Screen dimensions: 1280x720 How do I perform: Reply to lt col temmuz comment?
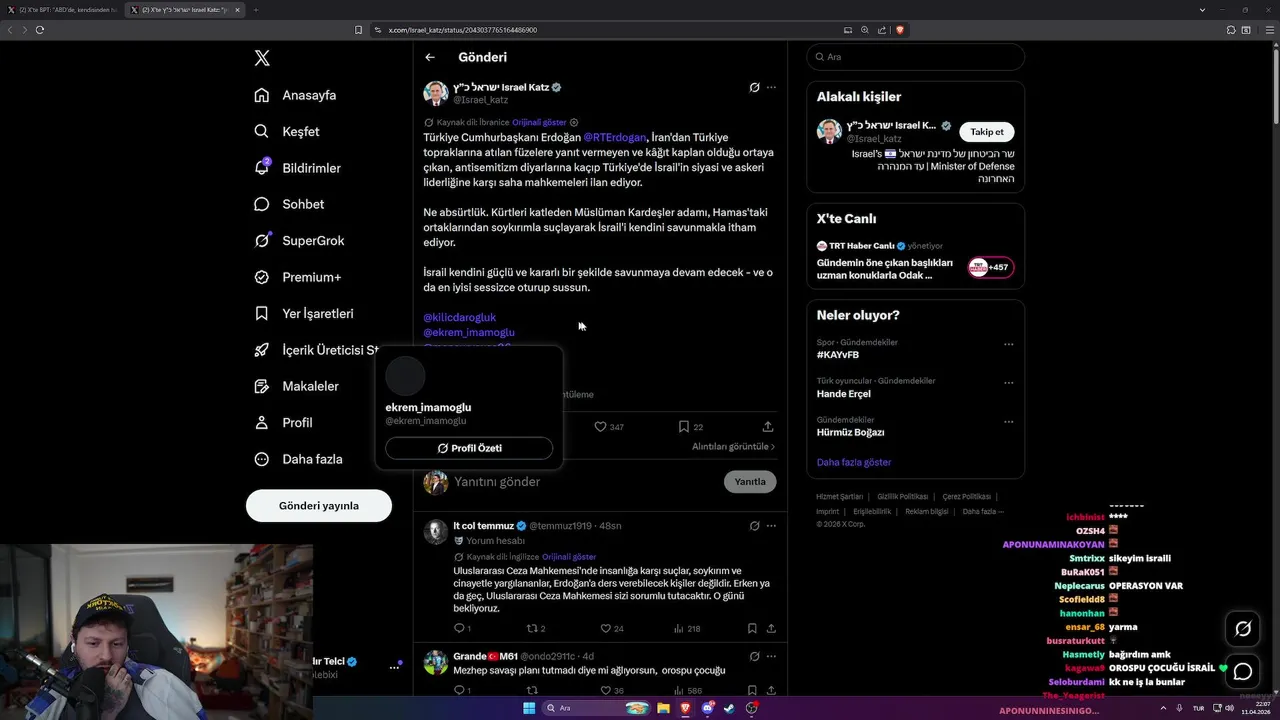[462, 629]
